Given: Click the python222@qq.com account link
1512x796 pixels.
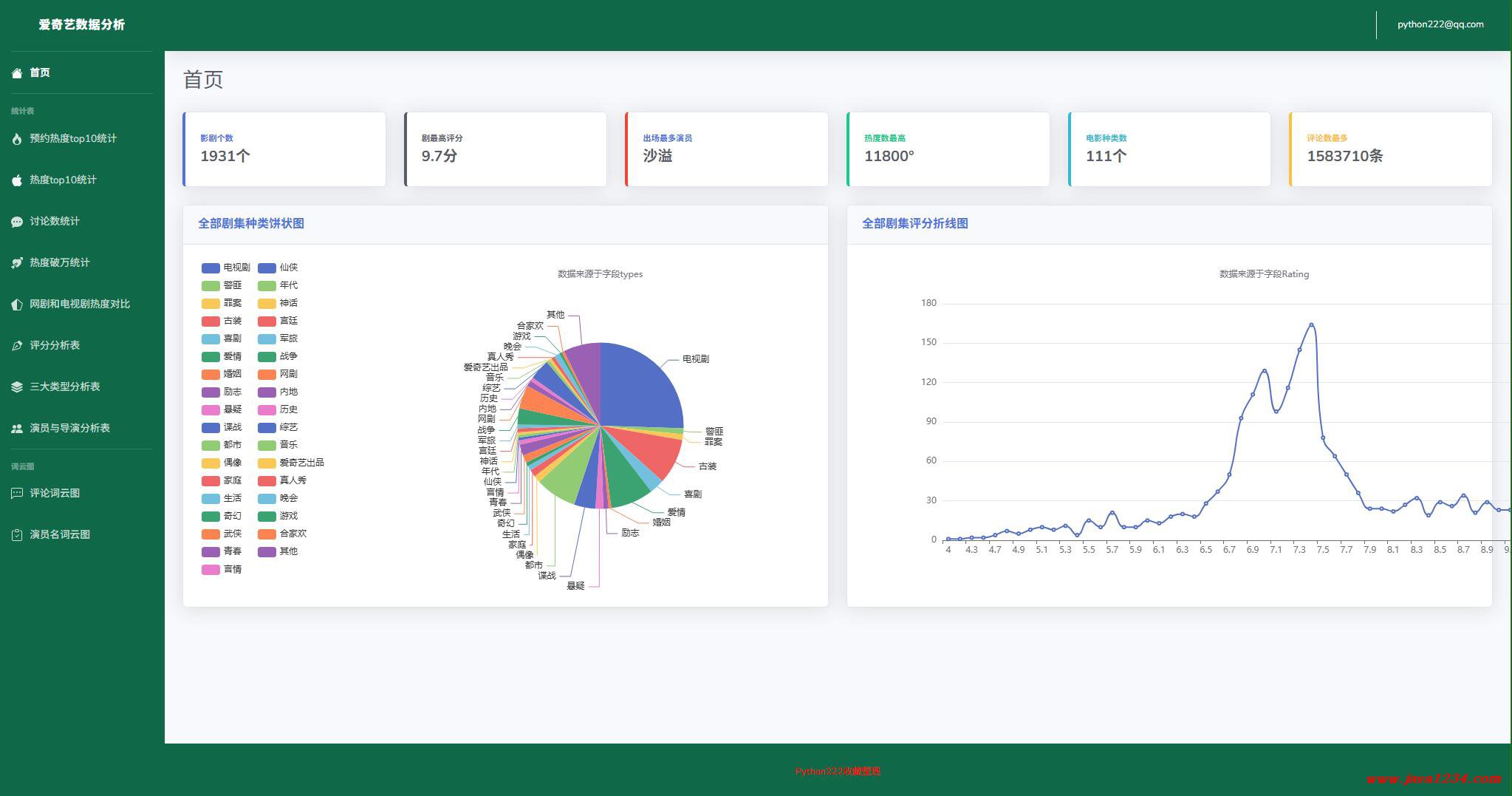Looking at the screenshot, I should click(x=1440, y=24).
